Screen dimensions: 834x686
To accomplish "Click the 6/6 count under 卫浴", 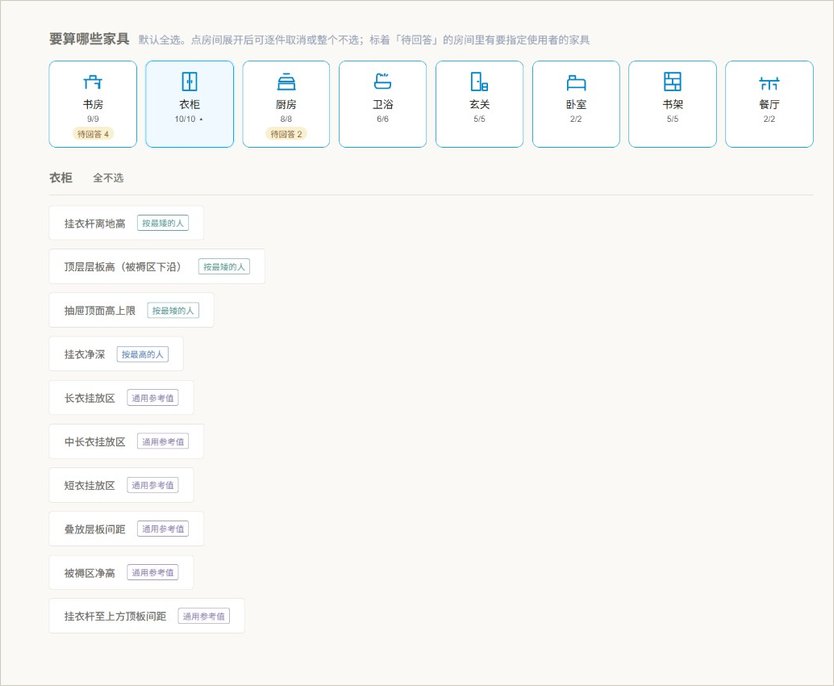I will click(382, 119).
